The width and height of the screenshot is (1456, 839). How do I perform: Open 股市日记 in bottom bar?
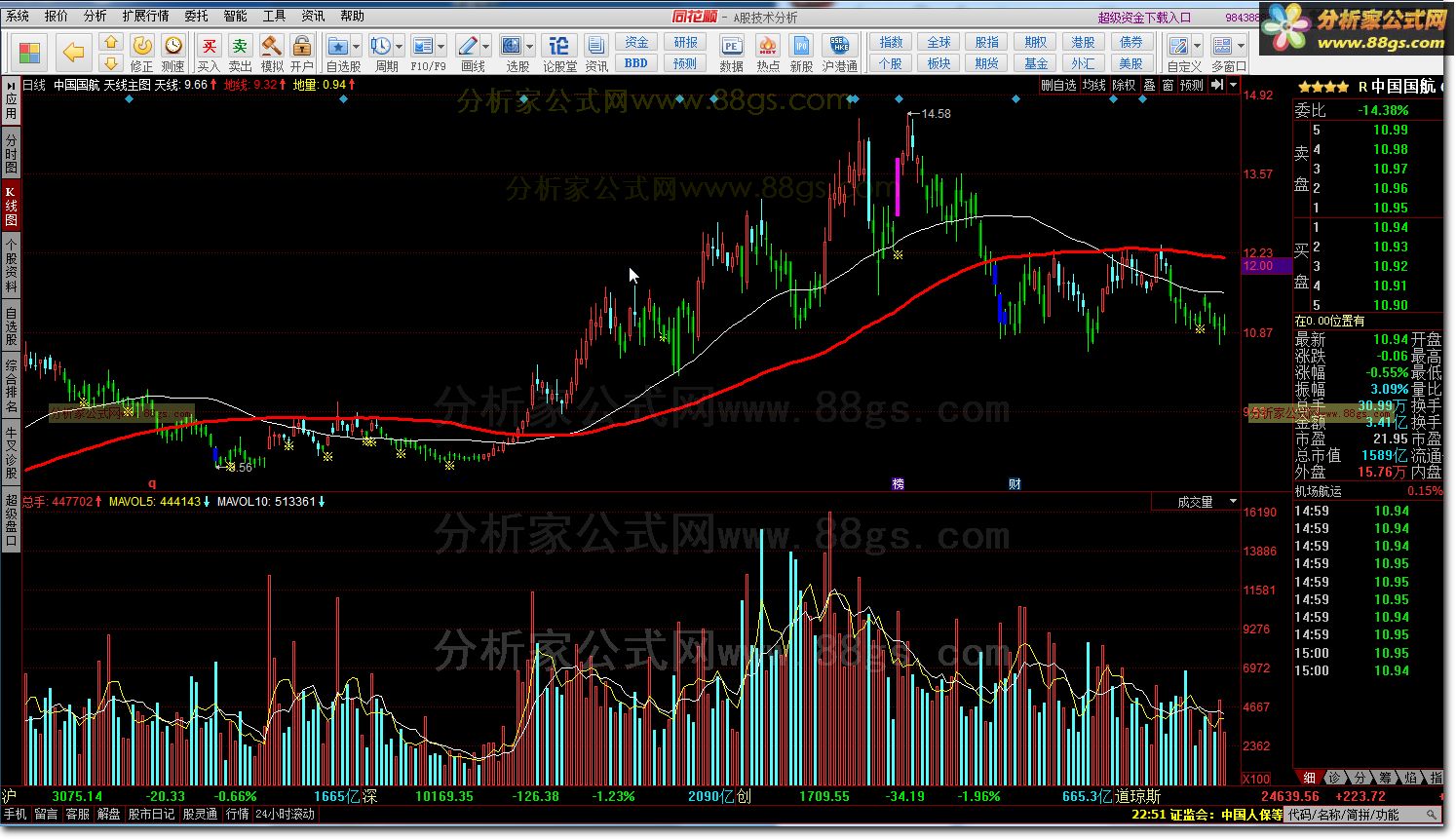click(151, 814)
